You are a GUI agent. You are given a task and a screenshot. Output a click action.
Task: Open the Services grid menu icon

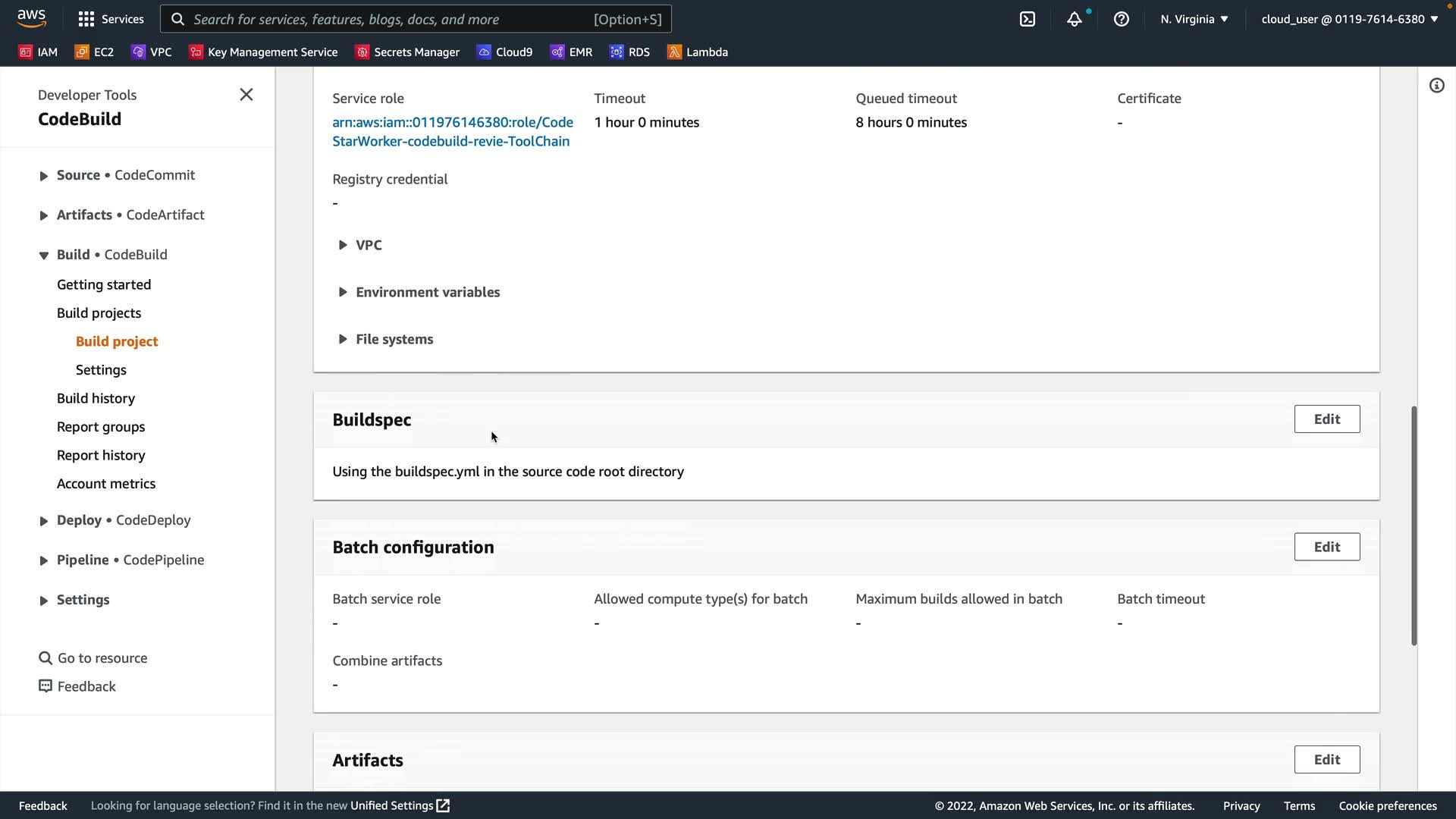[86, 19]
